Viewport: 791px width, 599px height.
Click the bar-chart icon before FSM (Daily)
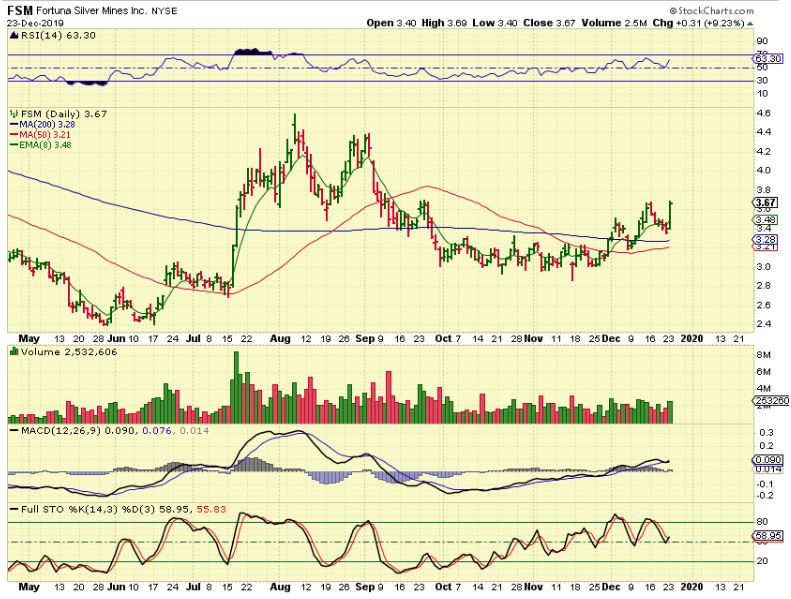pos(13,114)
